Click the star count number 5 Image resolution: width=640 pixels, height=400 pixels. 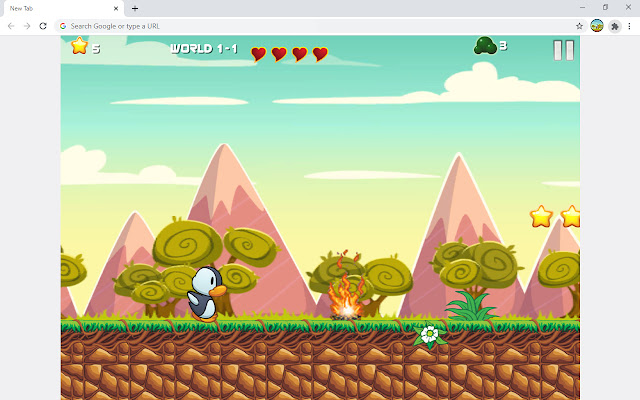[96, 49]
